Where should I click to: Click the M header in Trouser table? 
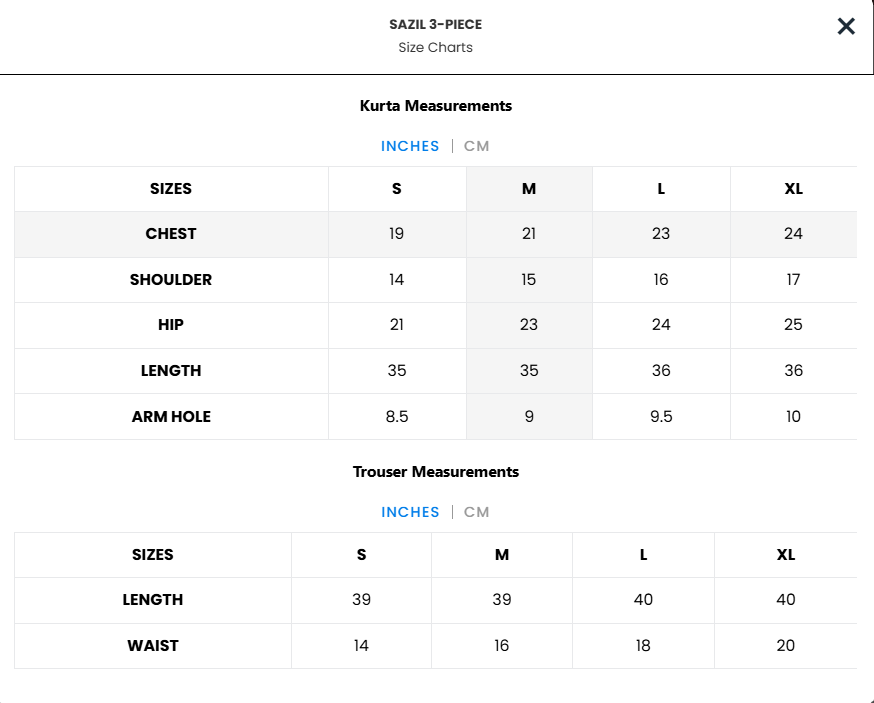[502, 555]
